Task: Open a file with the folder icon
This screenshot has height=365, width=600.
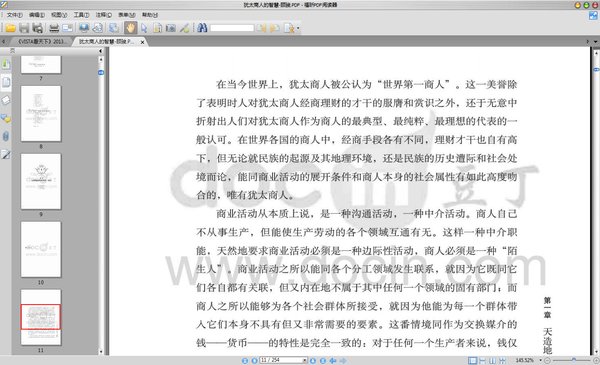Action: [x=10, y=28]
